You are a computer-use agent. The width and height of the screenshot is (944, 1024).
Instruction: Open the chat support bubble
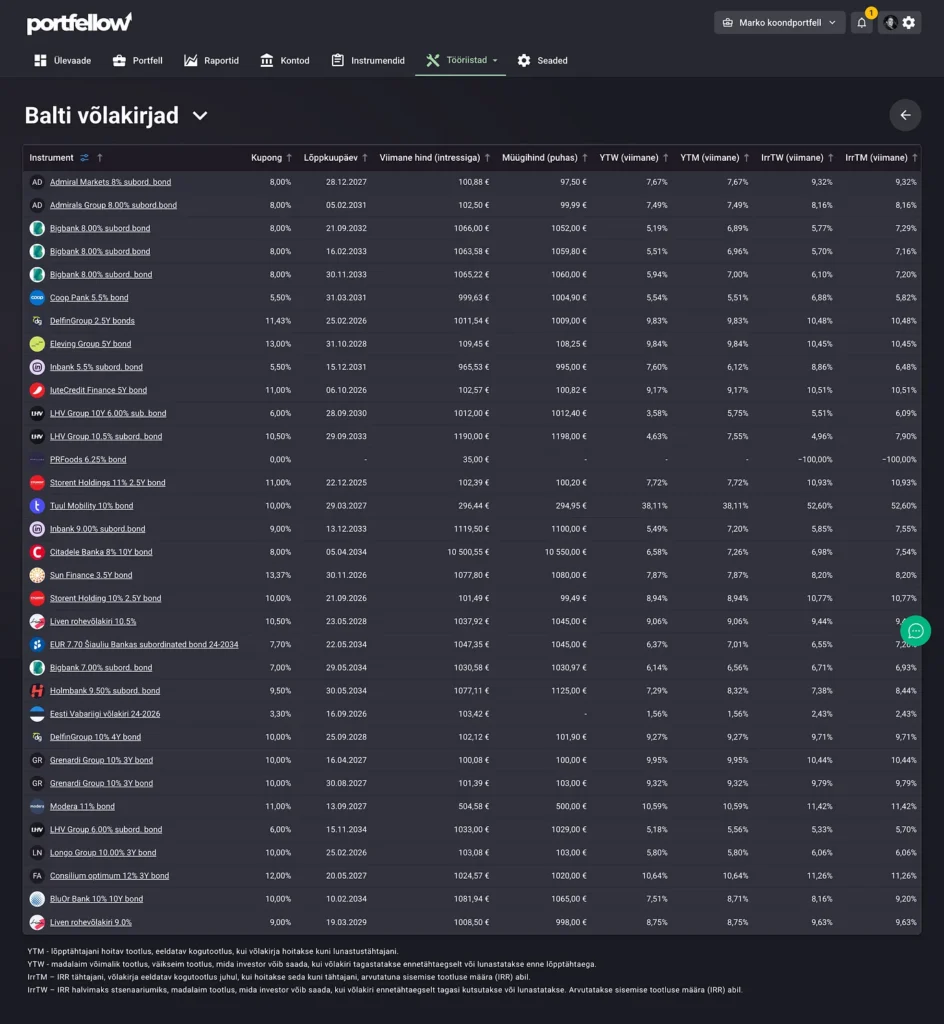[x=915, y=631]
